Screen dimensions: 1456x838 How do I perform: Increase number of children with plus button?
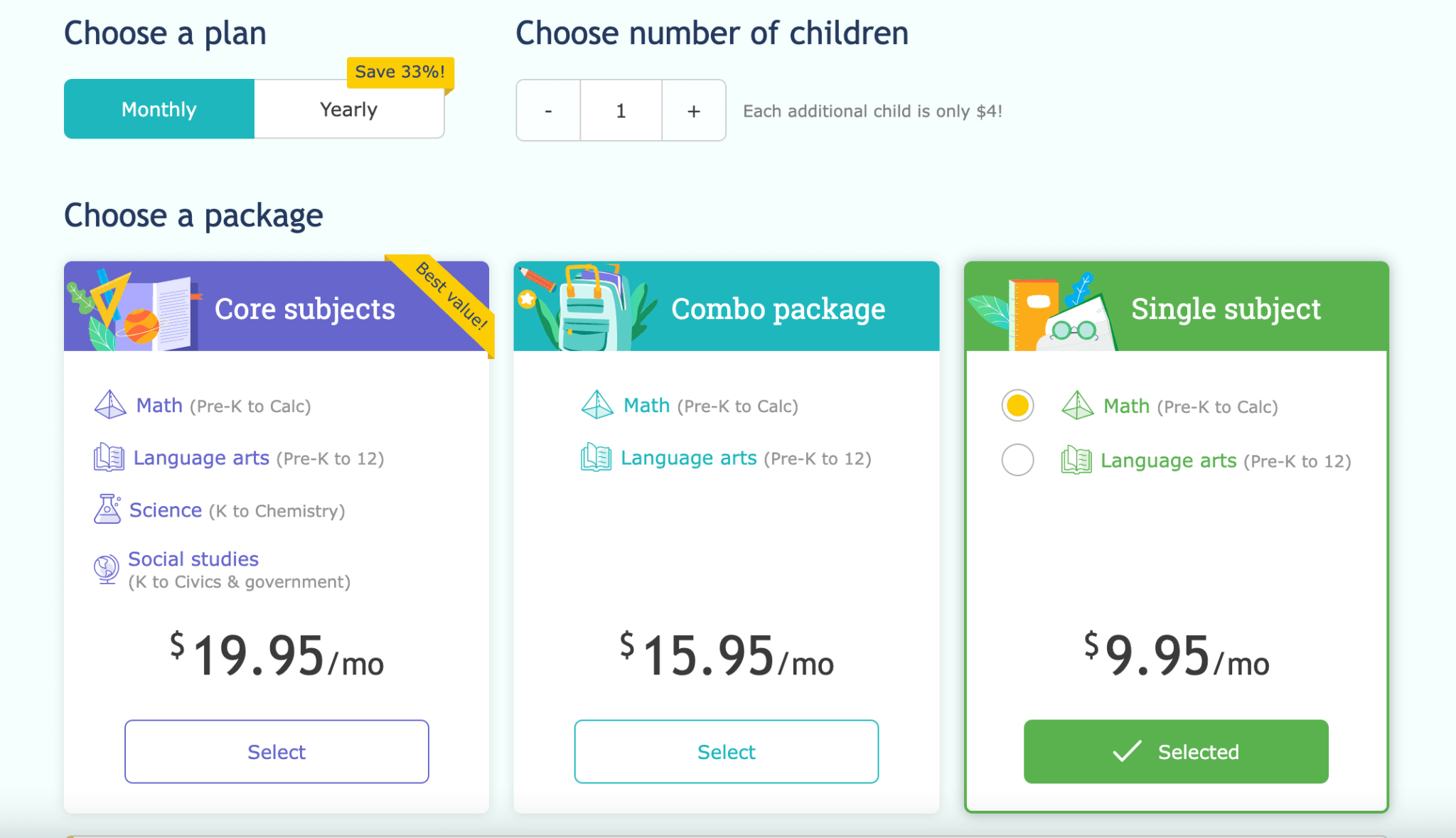pos(693,110)
